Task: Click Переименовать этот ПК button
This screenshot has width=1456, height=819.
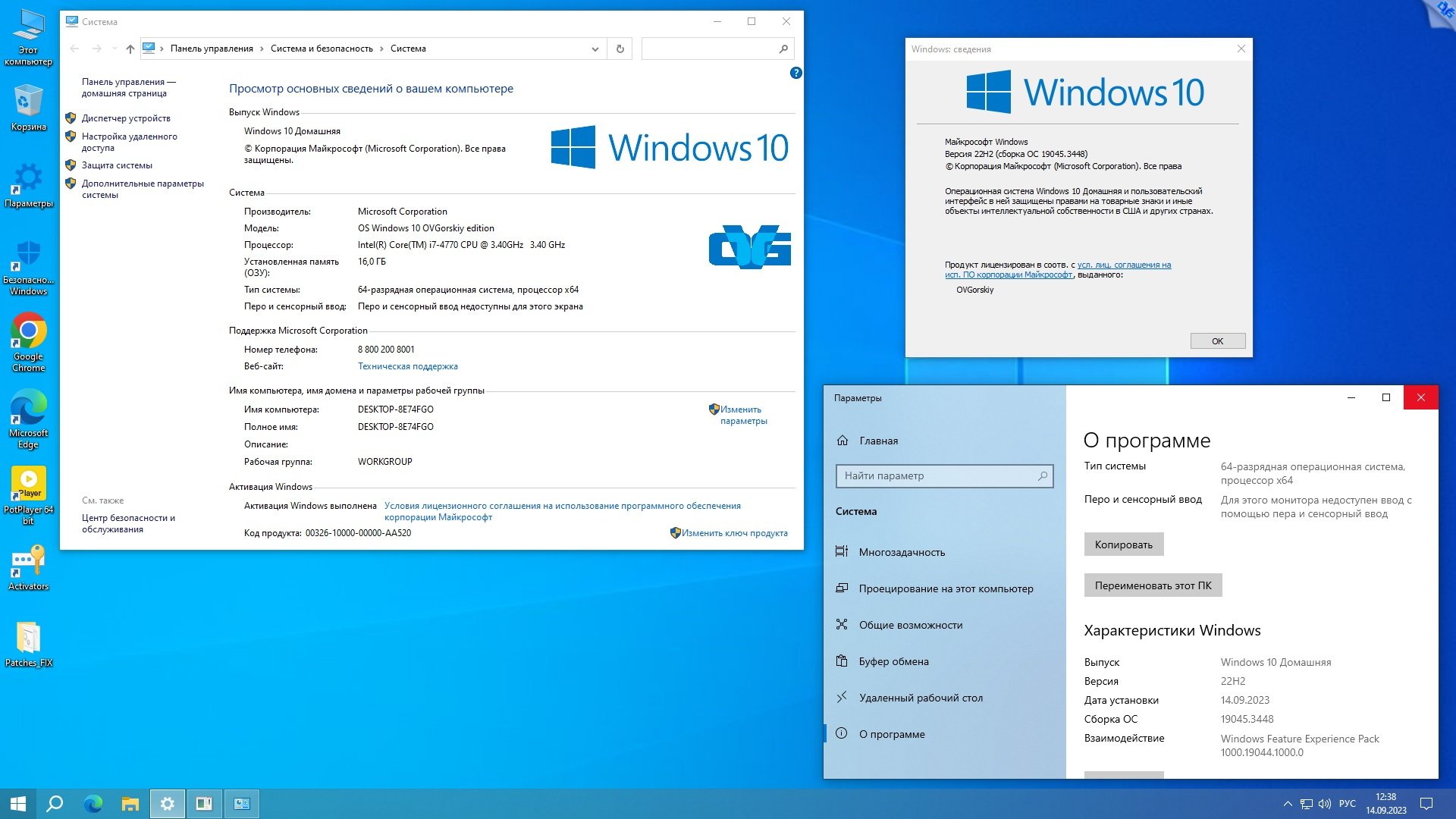Action: [1154, 585]
